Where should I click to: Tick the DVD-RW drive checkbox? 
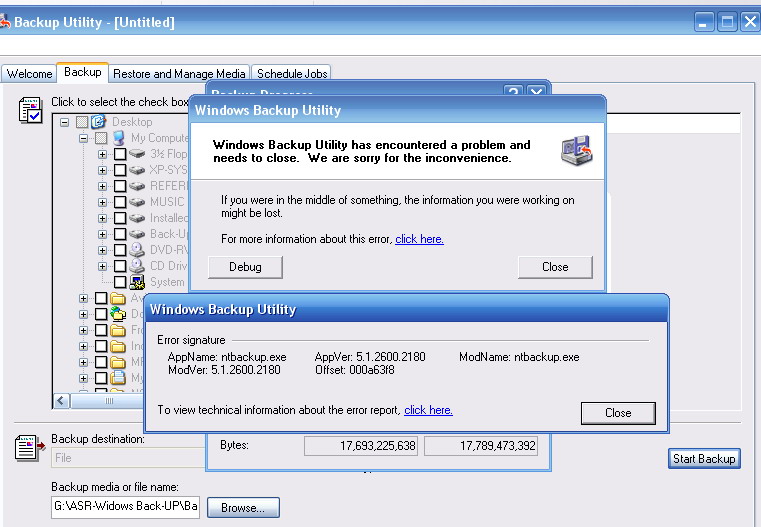(120, 250)
